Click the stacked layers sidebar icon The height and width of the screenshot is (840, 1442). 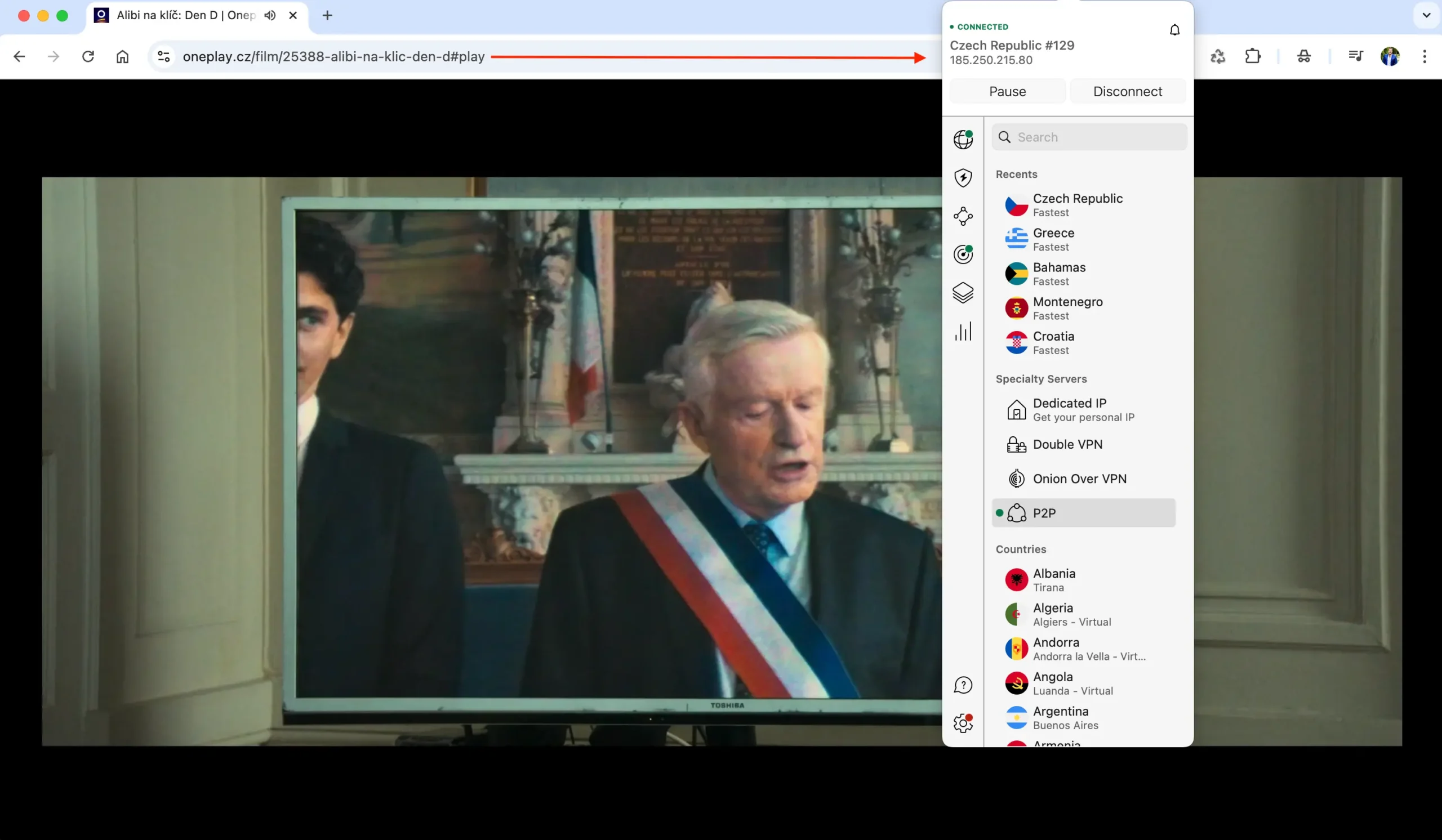pyautogui.click(x=963, y=293)
